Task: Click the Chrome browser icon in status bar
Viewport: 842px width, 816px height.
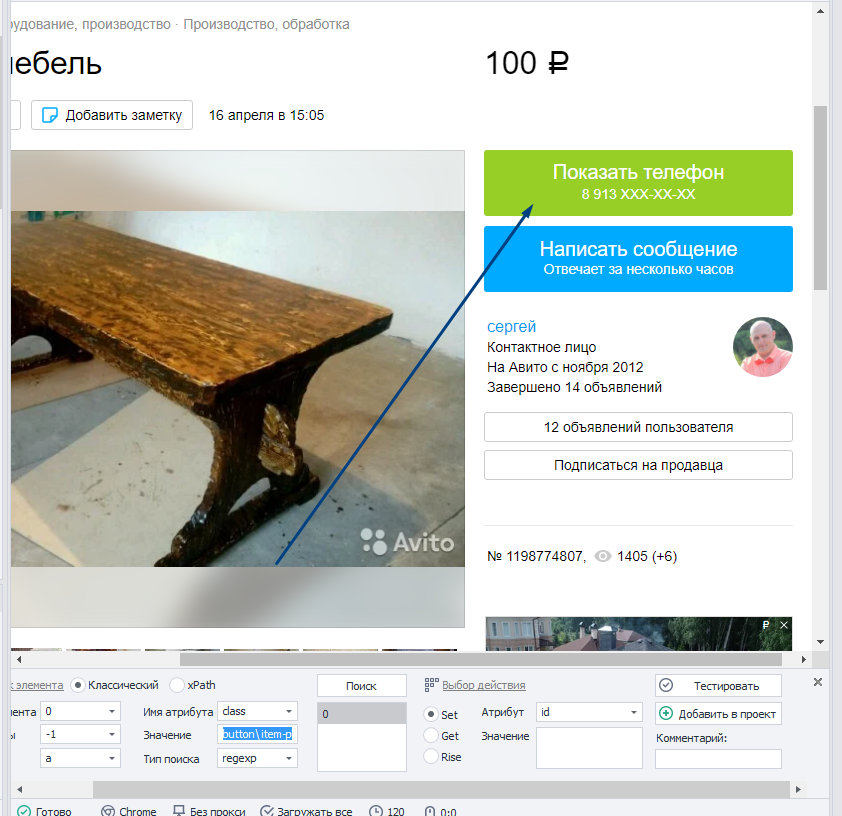Action: tap(108, 811)
